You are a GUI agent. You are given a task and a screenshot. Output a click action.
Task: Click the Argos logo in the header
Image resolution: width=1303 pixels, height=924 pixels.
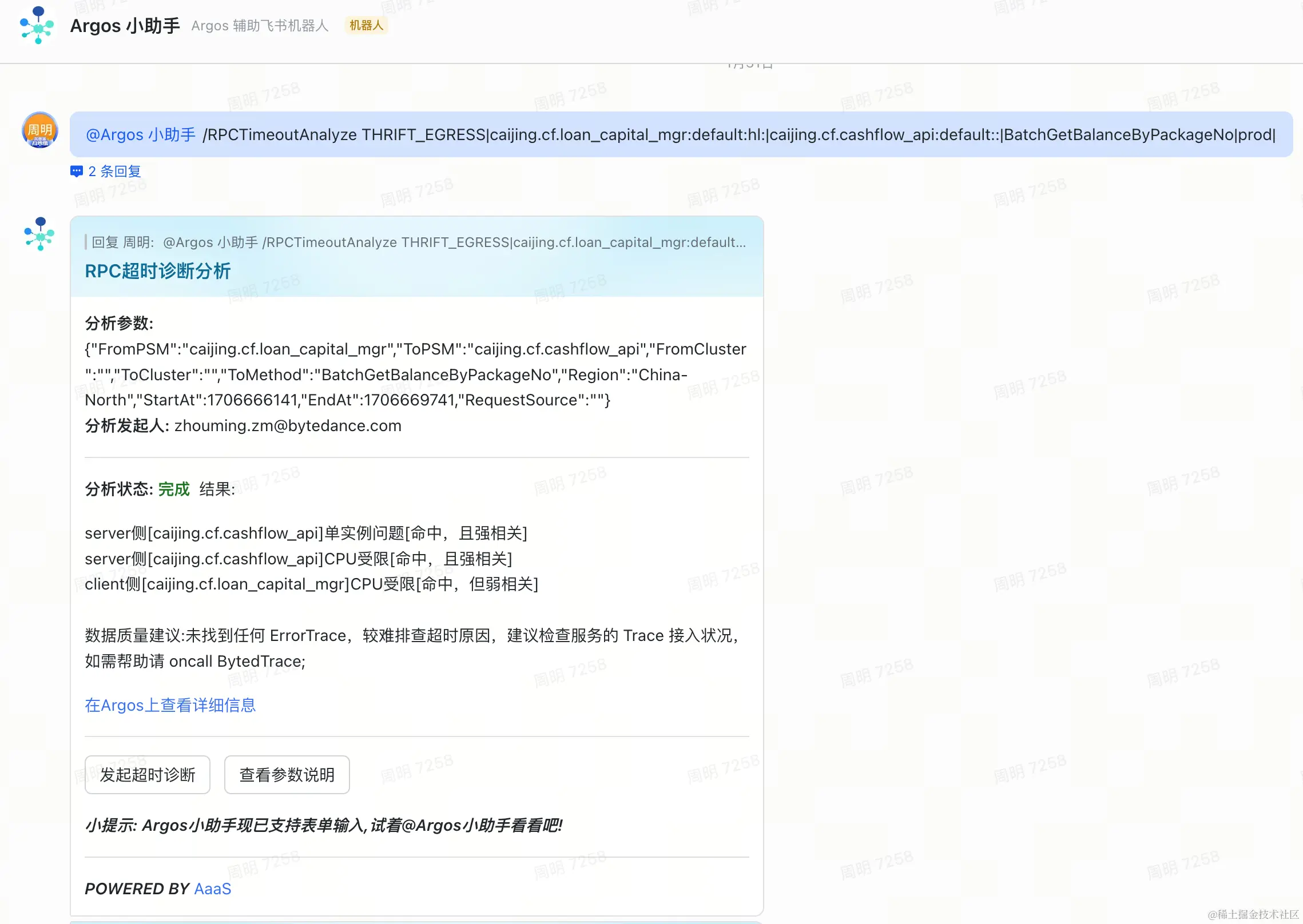(x=37, y=25)
